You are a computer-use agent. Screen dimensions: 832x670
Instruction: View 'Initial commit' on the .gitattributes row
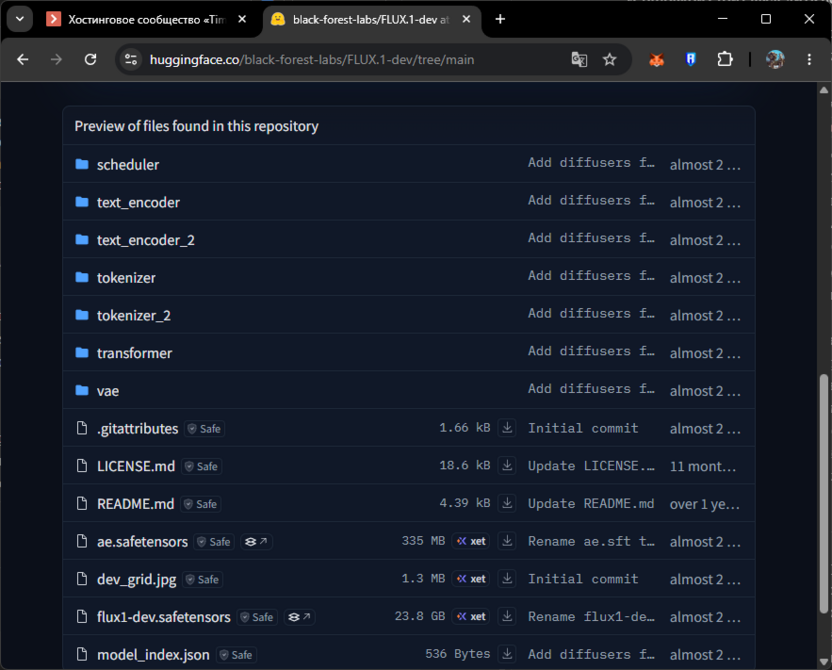[x=583, y=428]
